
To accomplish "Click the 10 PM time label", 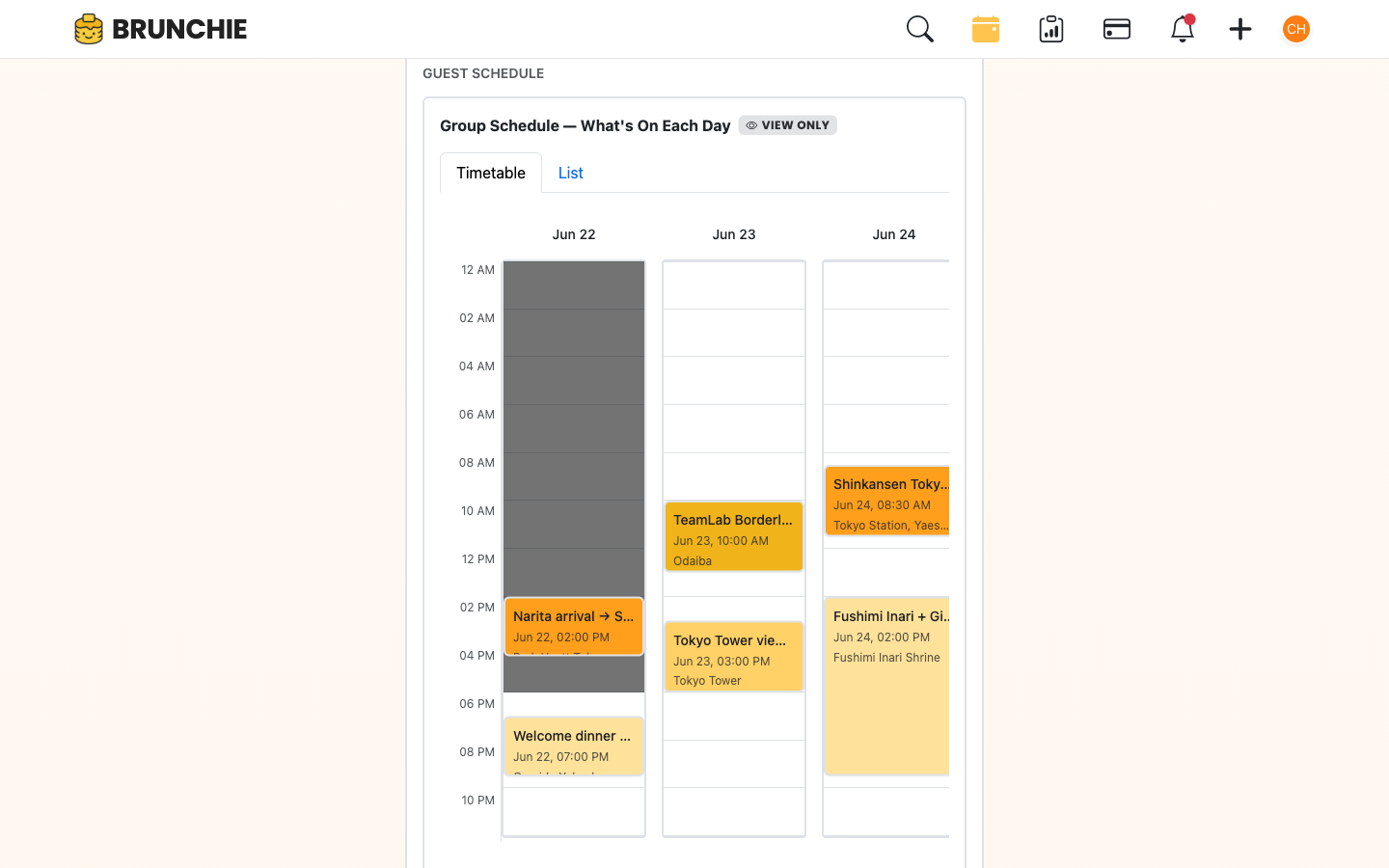I will tap(477, 800).
